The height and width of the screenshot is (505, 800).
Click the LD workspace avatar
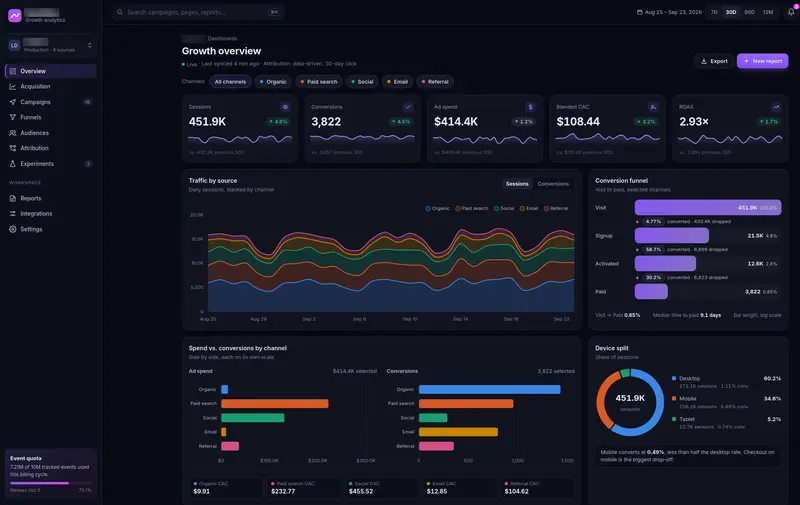coord(14,45)
